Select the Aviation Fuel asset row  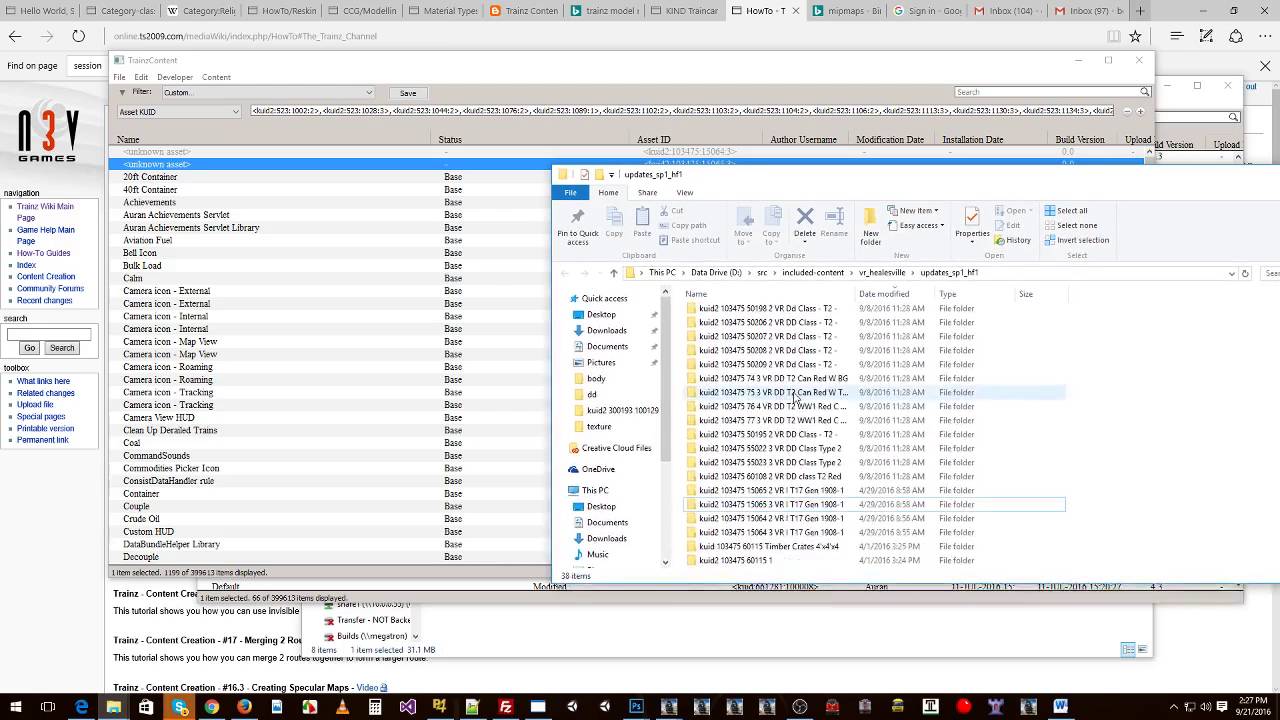pyautogui.click(x=330, y=240)
